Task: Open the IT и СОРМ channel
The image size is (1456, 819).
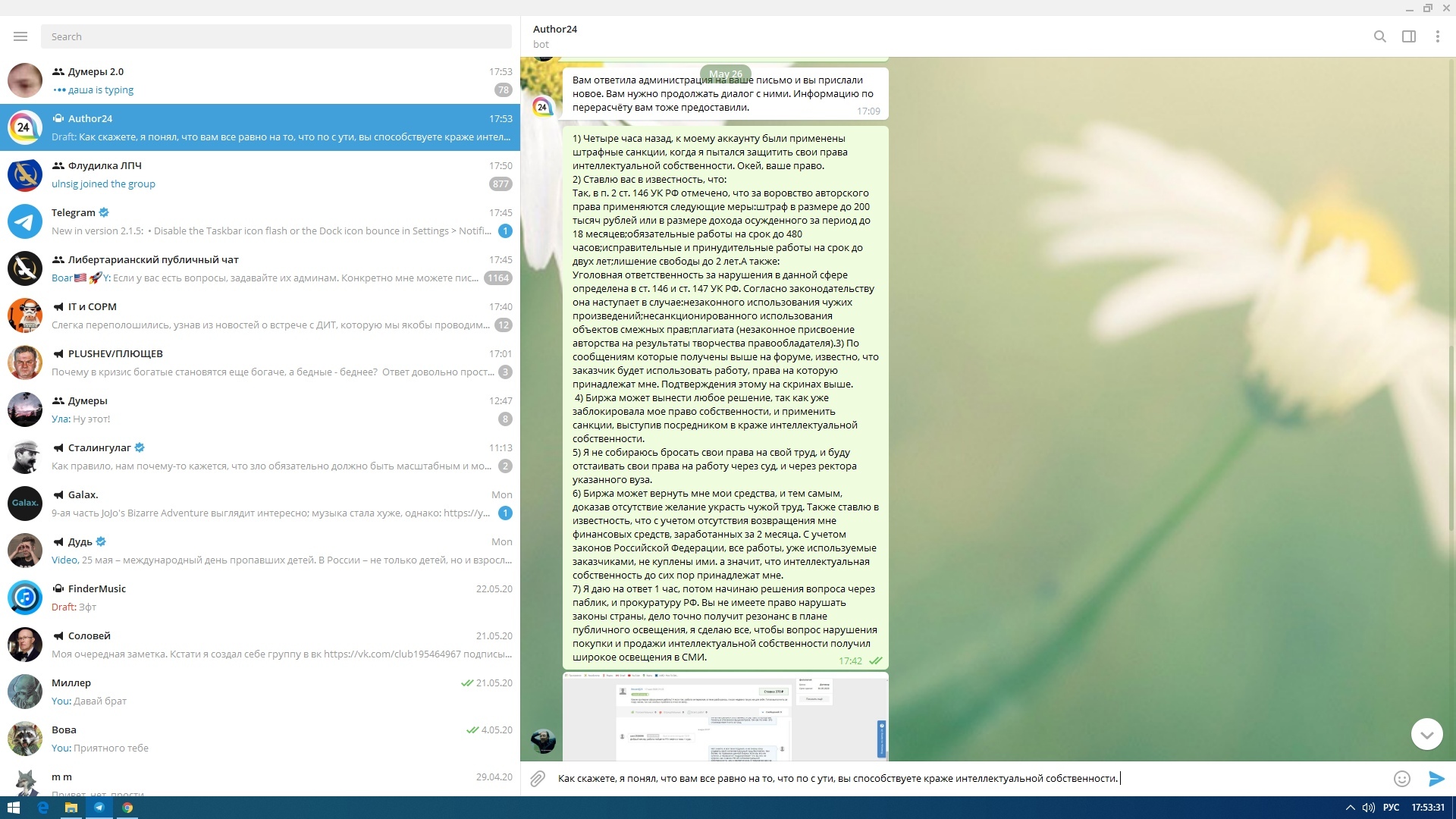Action: [260, 315]
